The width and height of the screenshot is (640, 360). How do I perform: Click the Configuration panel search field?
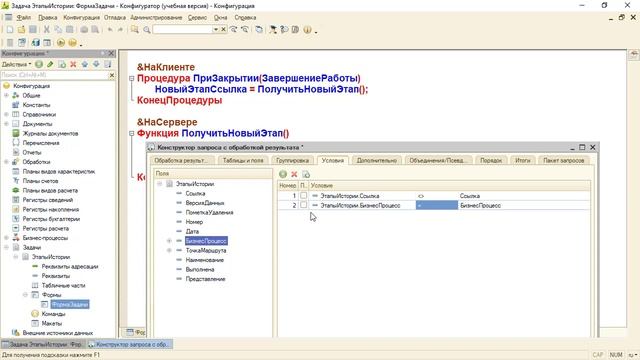click(54, 75)
